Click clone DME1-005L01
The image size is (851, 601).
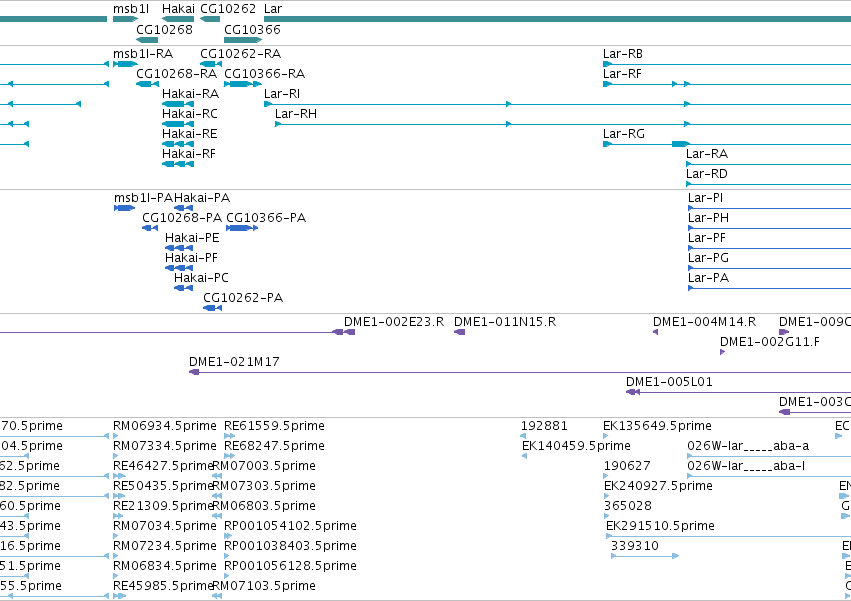click(669, 383)
